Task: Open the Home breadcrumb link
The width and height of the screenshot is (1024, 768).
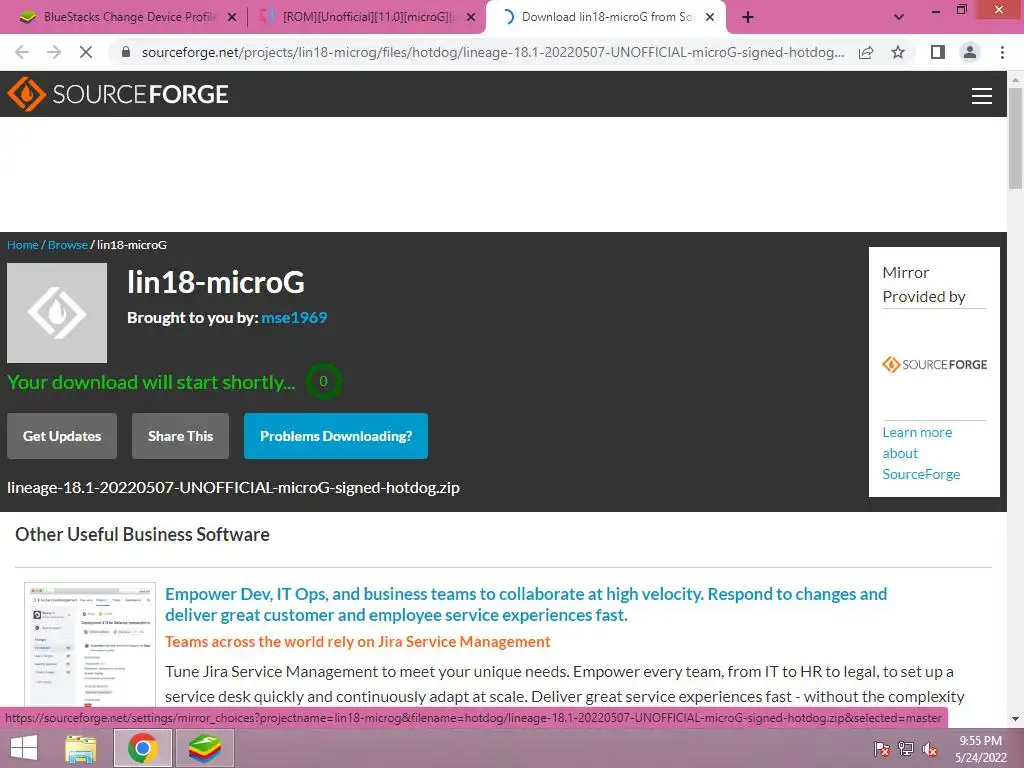Action: [x=23, y=245]
